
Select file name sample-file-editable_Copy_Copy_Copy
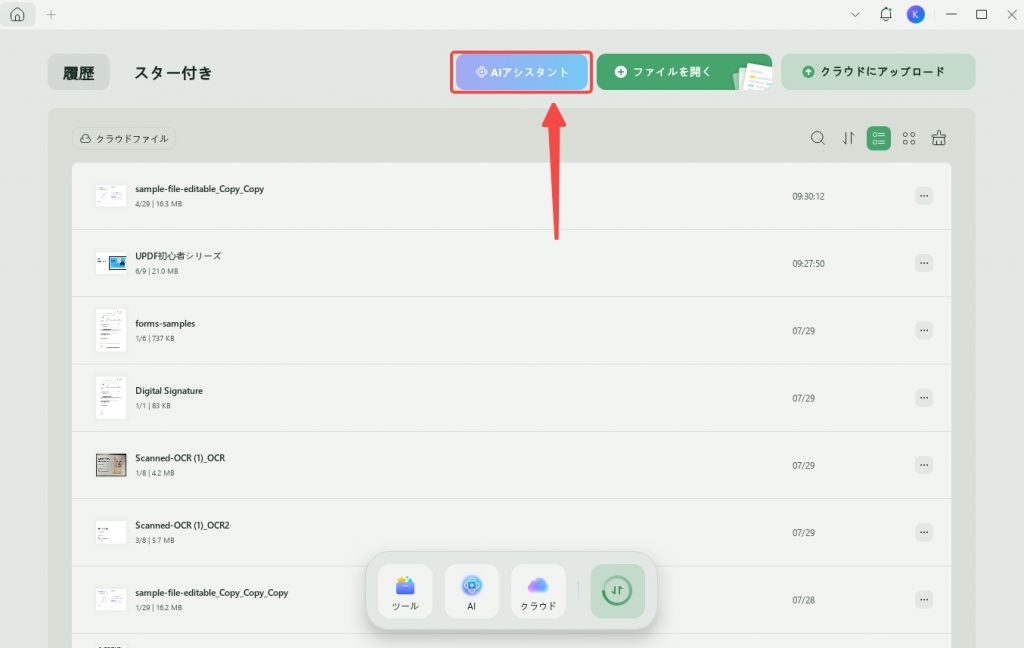click(212, 592)
